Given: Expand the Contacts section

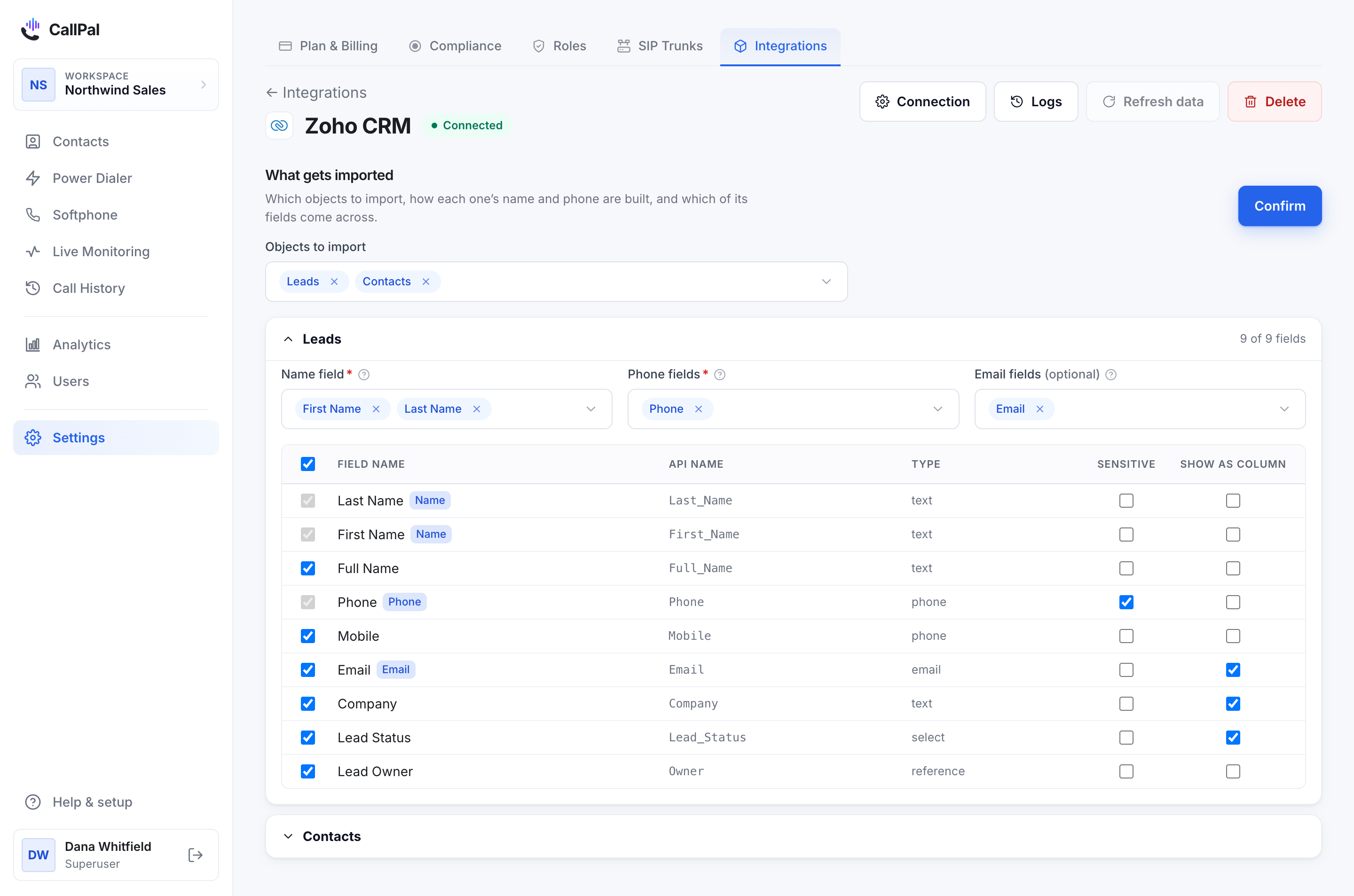Looking at the screenshot, I should (794, 837).
